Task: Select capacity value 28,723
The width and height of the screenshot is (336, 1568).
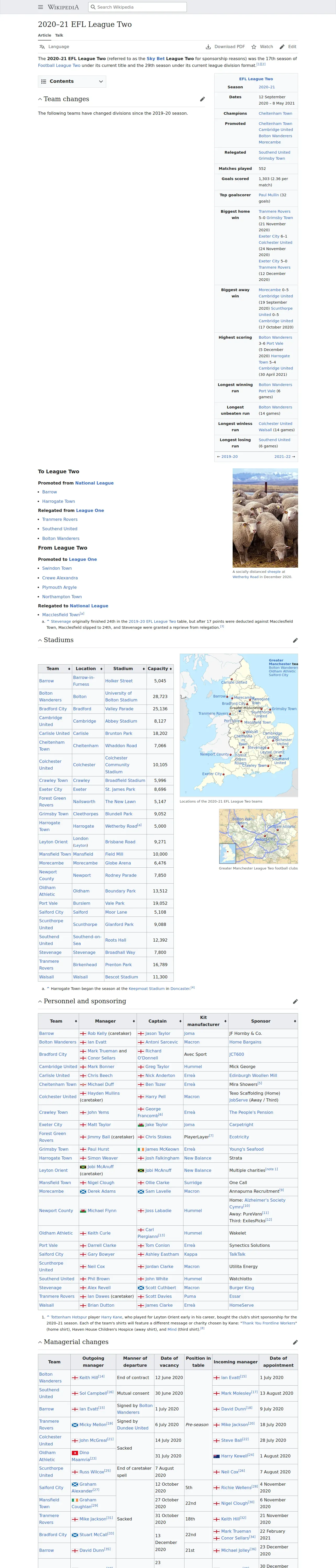Action: [x=160, y=696]
